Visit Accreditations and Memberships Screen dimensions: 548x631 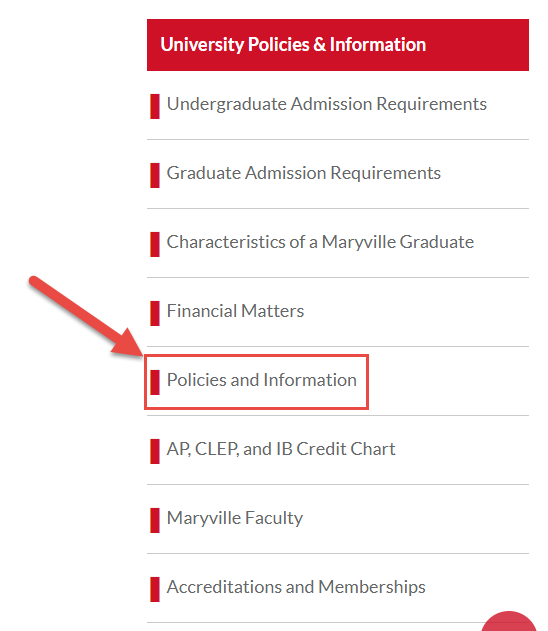pos(296,587)
